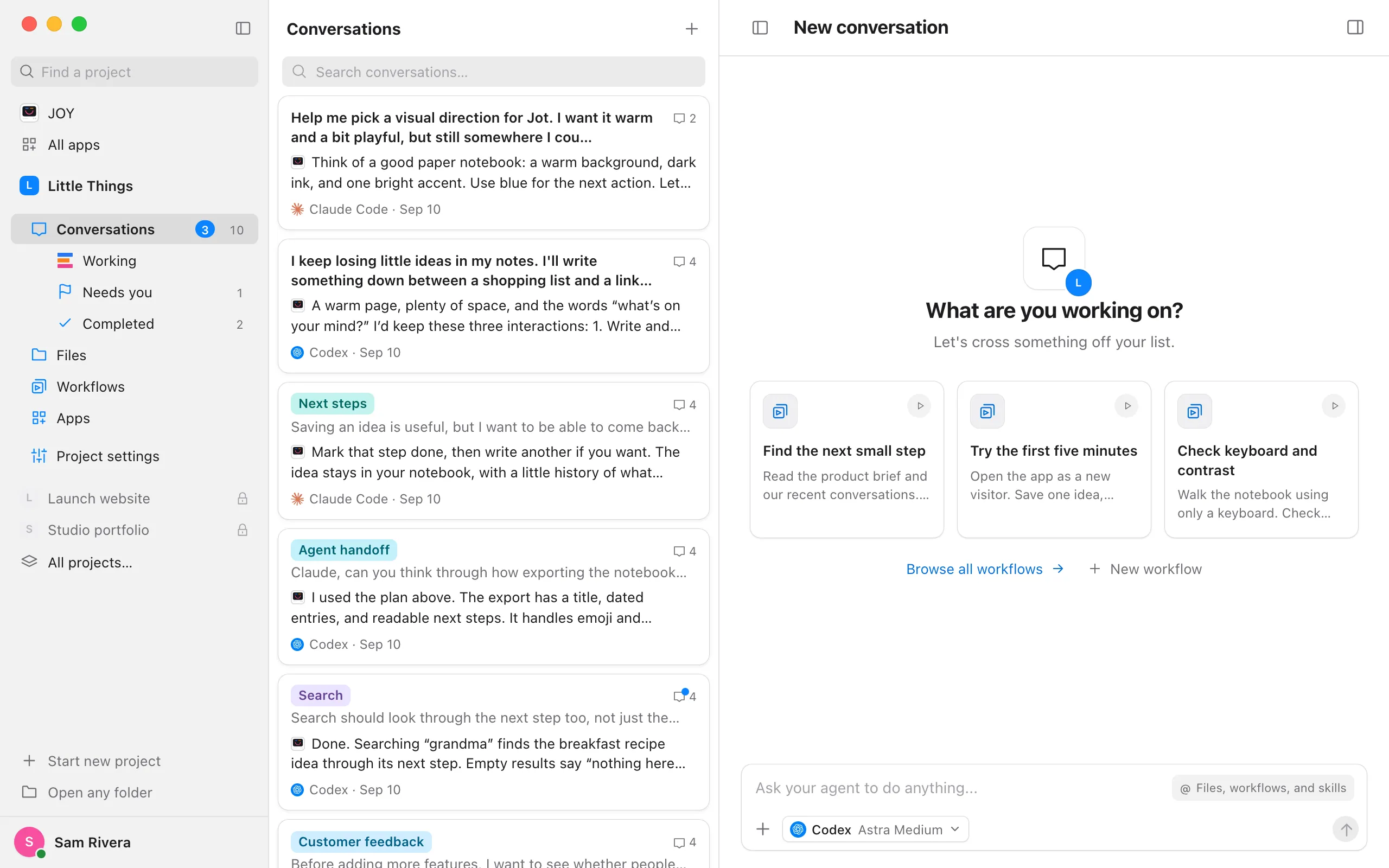Image resolution: width=1389 pixels, height=868 pixels.
Task: Open the Help me pick a visual direction conversation
Action: coord(493,163)
